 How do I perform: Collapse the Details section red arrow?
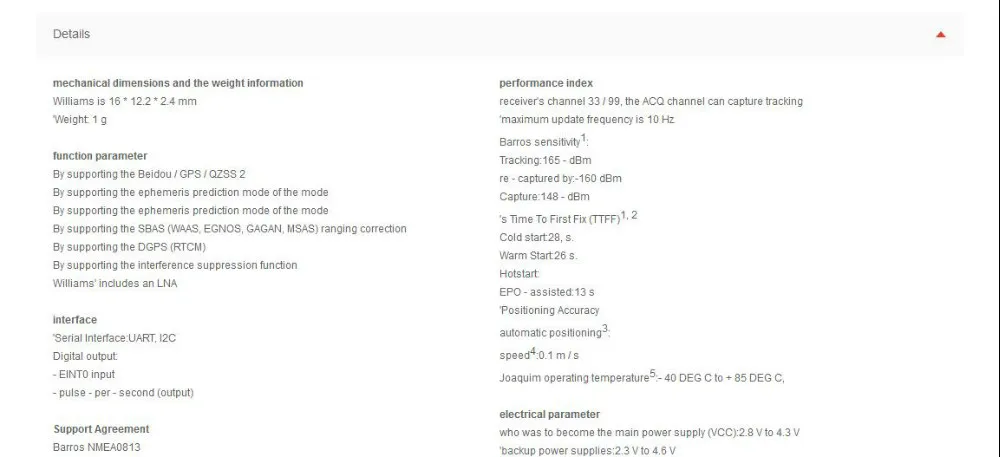click(940, 35)
